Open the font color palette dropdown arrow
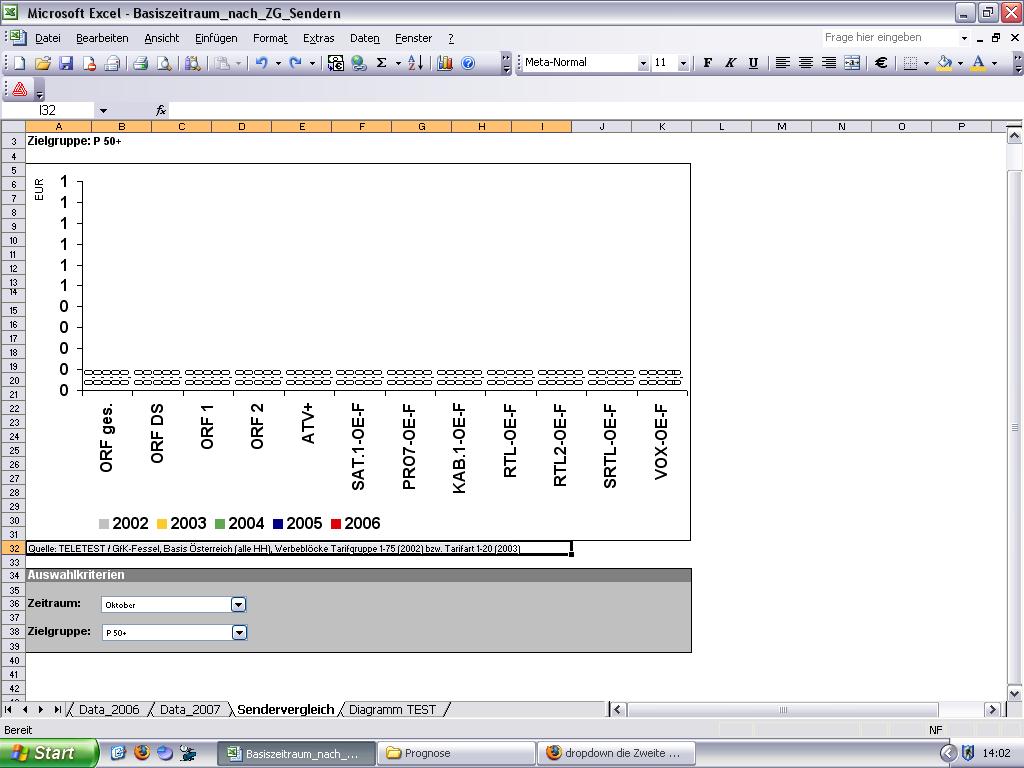This screenshot has height=768, width=1024. pos(995,63)
